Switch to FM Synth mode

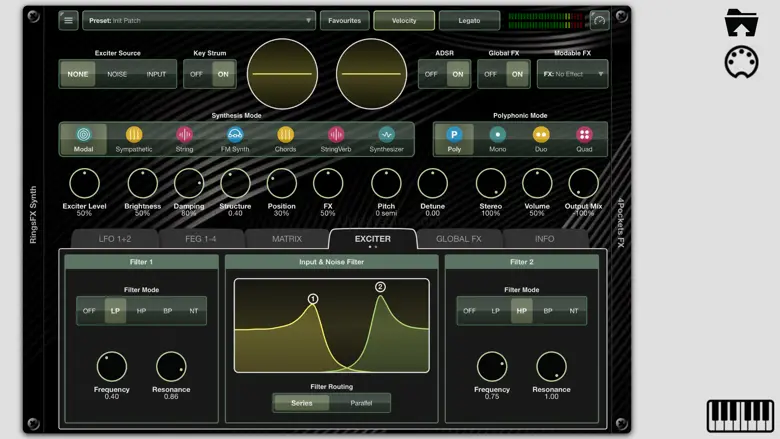(x=235, y=135)
